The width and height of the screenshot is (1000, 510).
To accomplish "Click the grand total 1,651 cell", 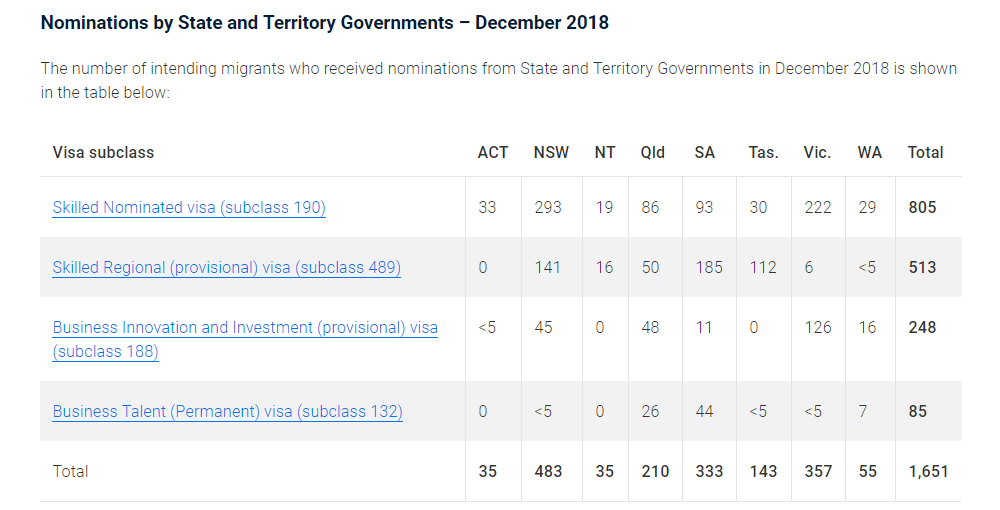I will [927, 471].
